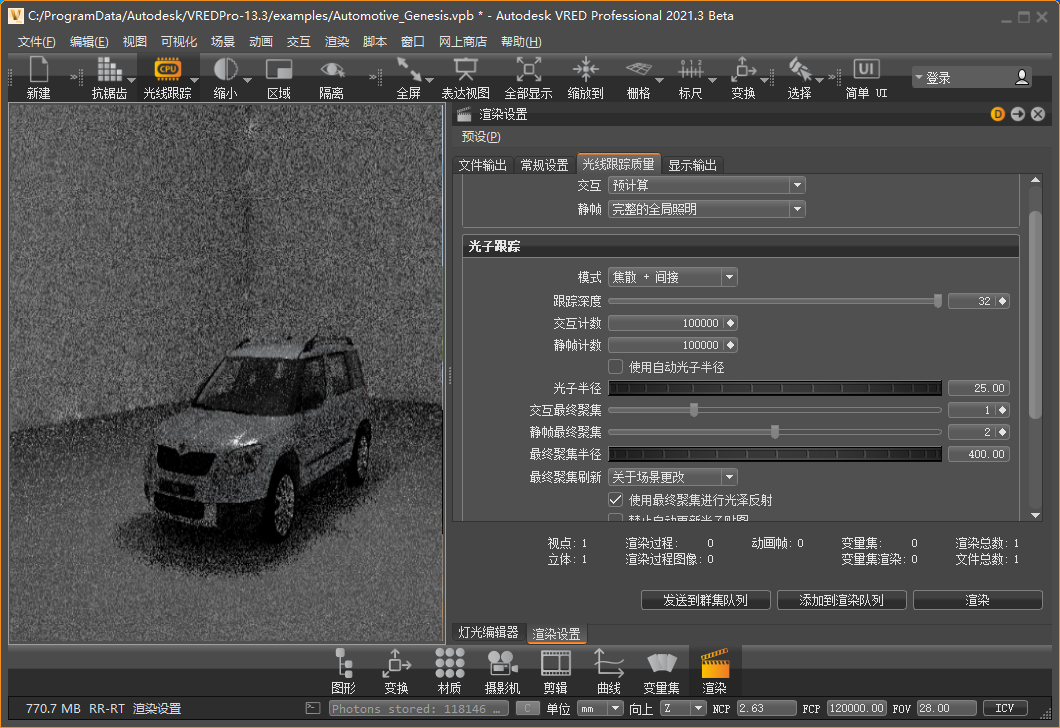Viewport: 1060px width, 728px height.
Task: Enable 使用自动光子半径 checkbox
Action: (x=616, y=367)
